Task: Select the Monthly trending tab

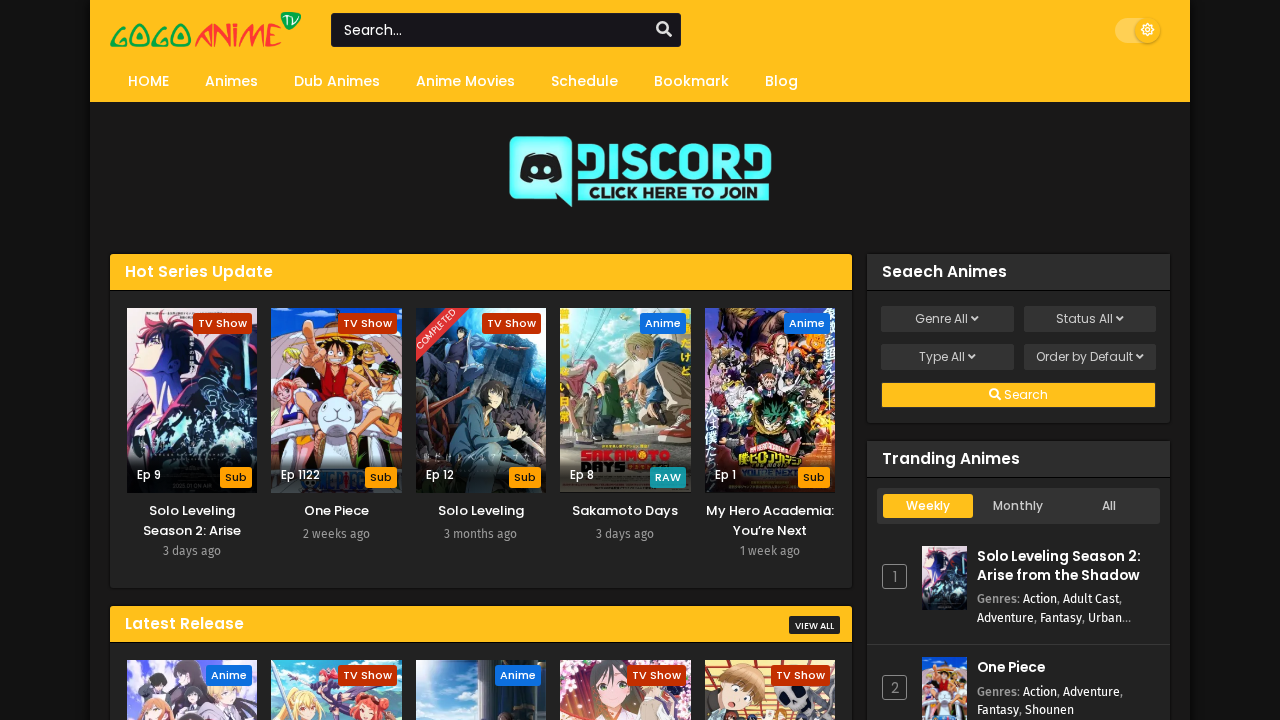Action: tap(1018, 506)
